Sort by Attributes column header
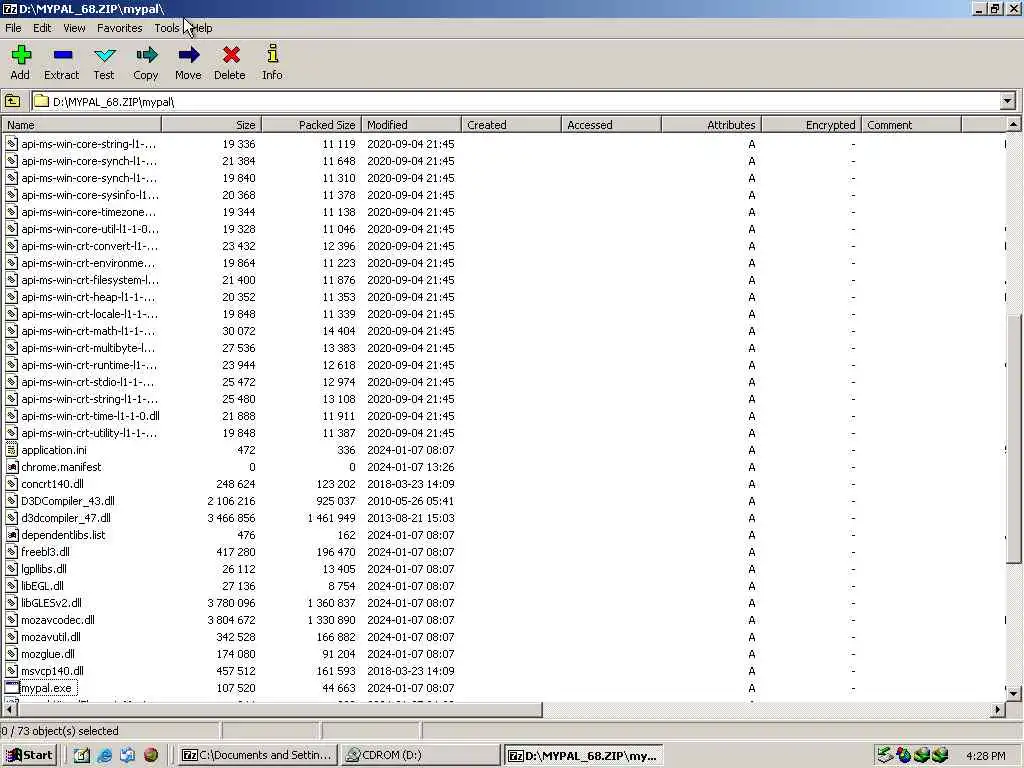 pyautogui.click(x=712, y=125)
